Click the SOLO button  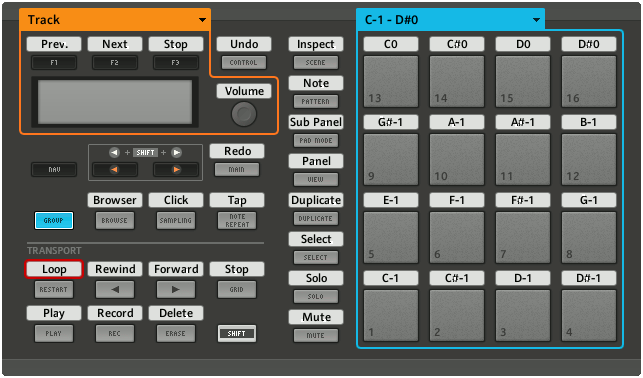coord(316,296)
